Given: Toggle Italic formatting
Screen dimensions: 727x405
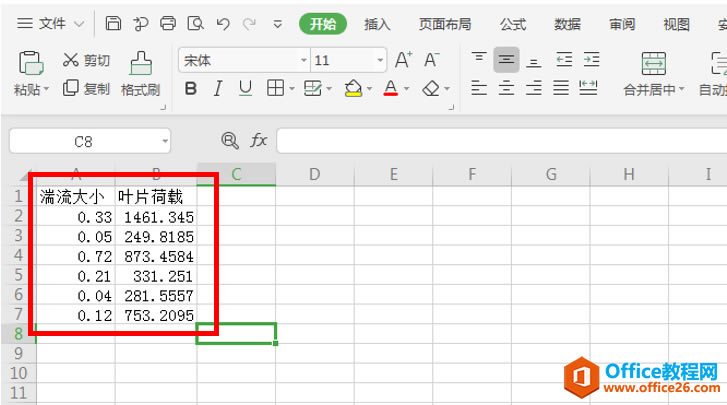Looking at the screenshot, I should pos(218,88).
